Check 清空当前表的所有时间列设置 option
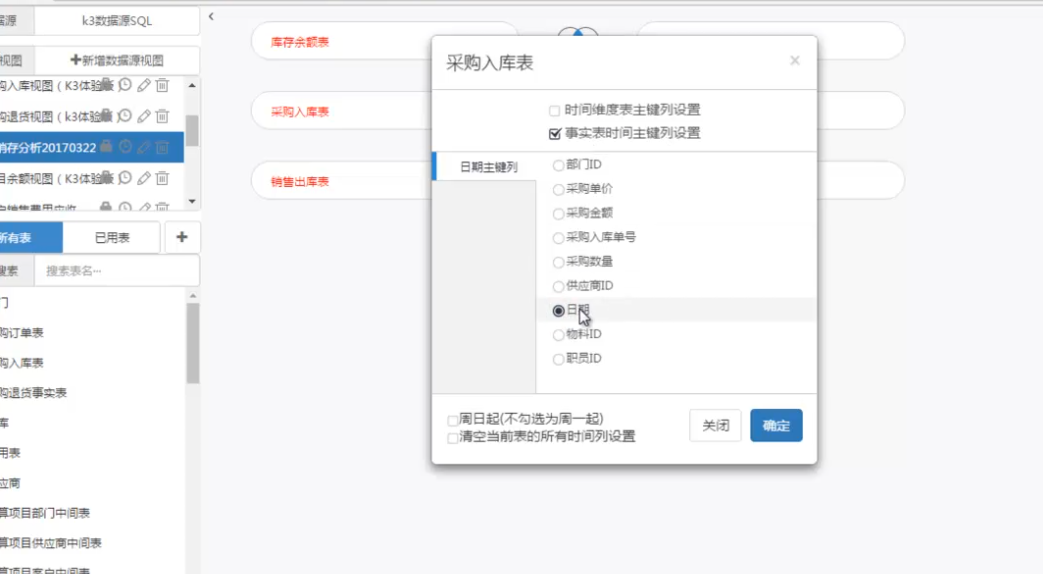This screenshot has width=1043, height=574. point(452,437)
